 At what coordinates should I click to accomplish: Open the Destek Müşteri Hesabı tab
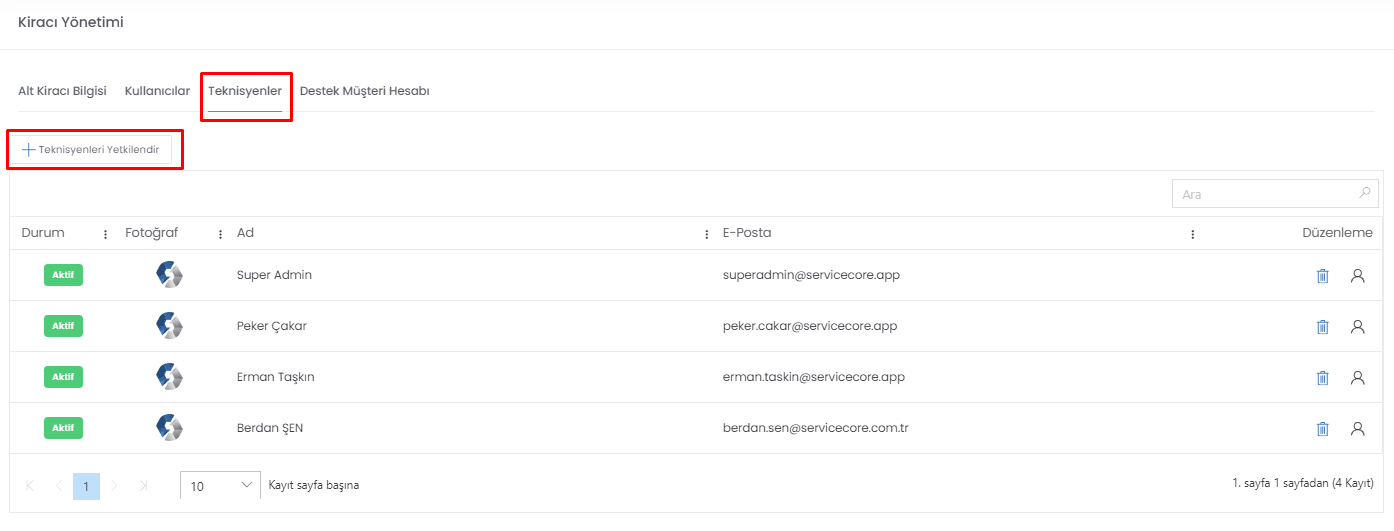(x=365, y=91)
